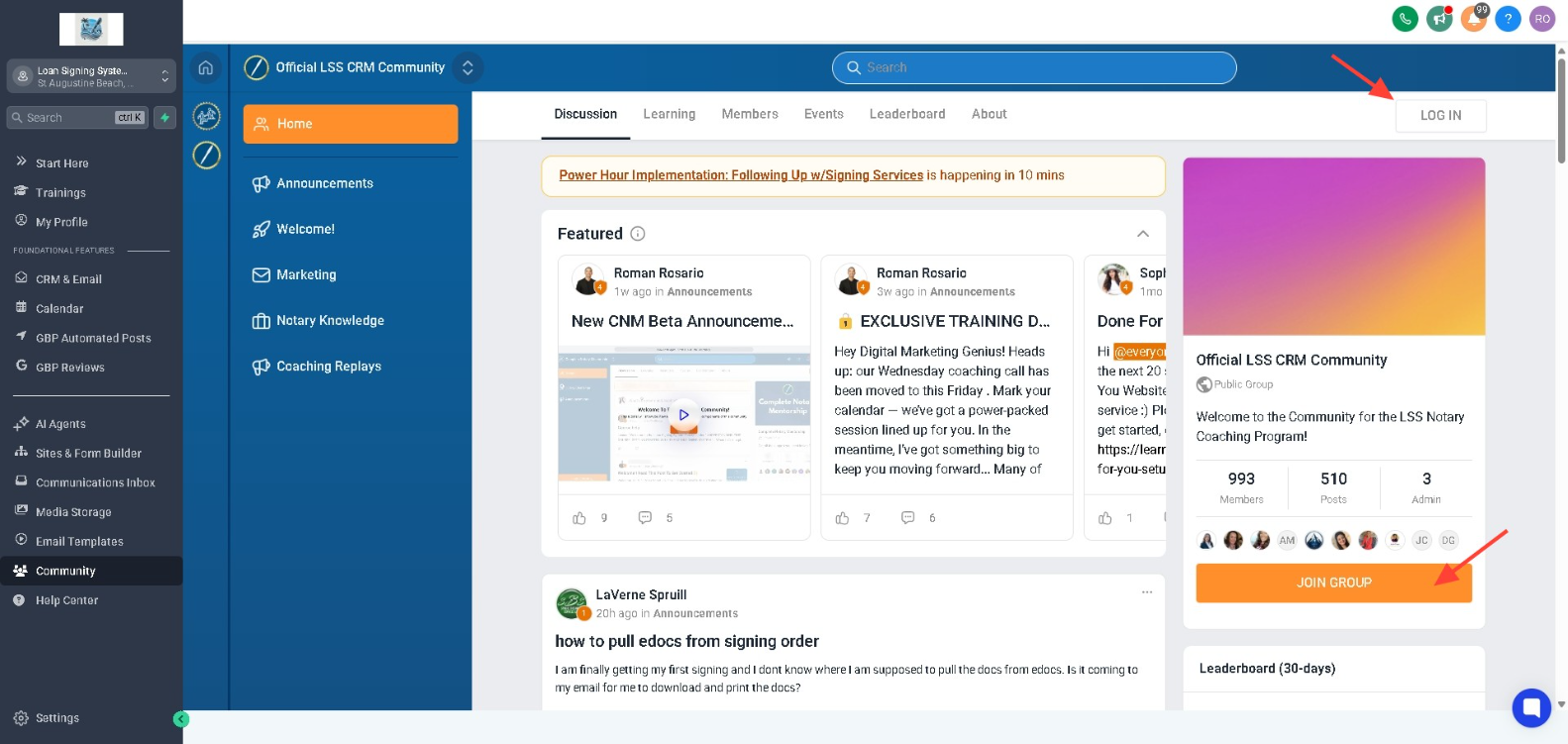This screenshot has height=744, width=1568.
Task: Open the megaphone announcements icon in top bar
Action: coord(1439,19)
